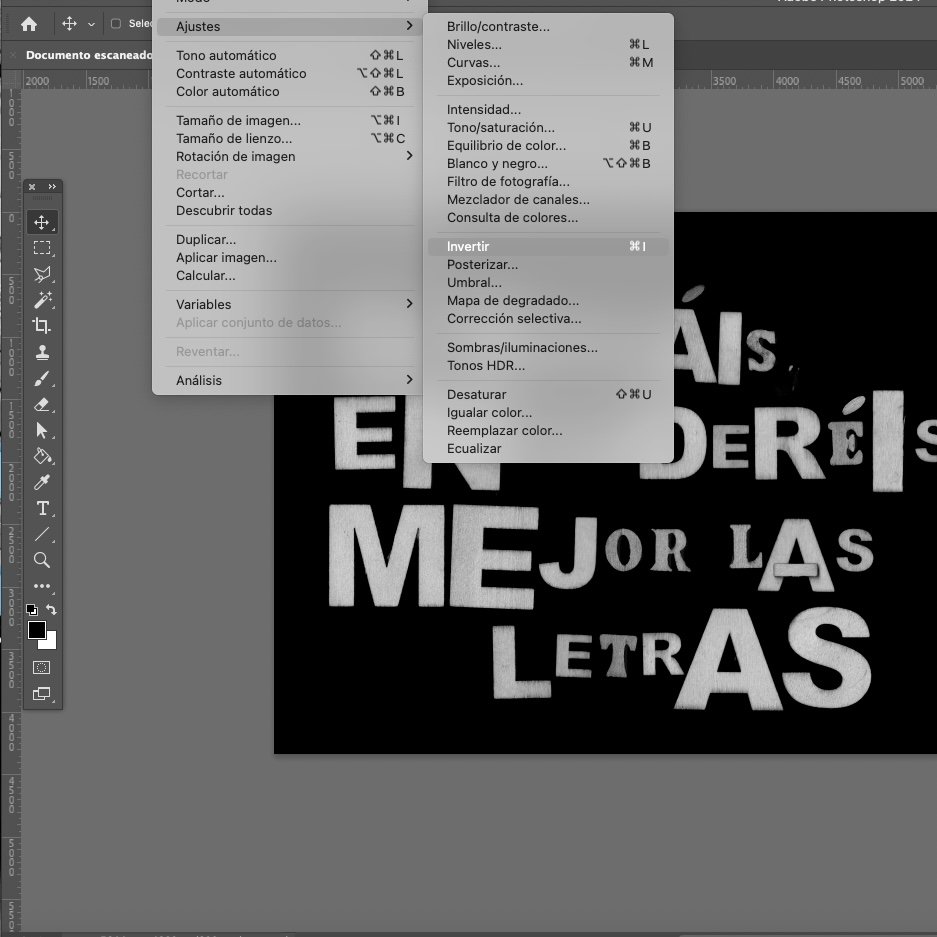
Task: Open Niveles adjustment
Action: (x=548, y=44)
